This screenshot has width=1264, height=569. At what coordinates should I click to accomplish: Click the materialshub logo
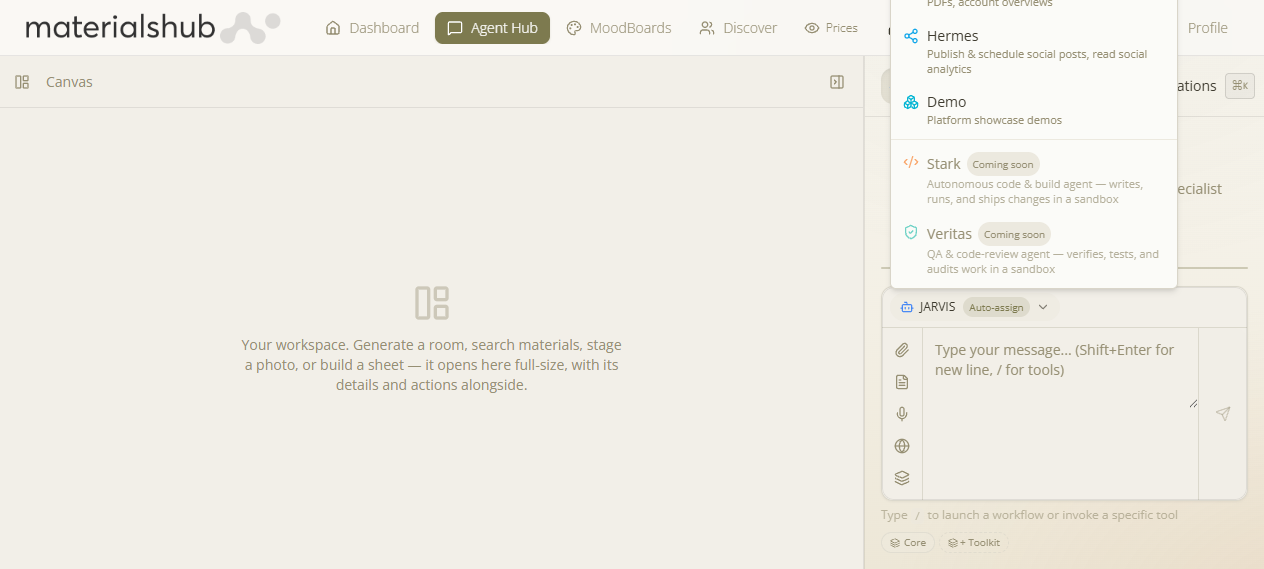point(152,27)
